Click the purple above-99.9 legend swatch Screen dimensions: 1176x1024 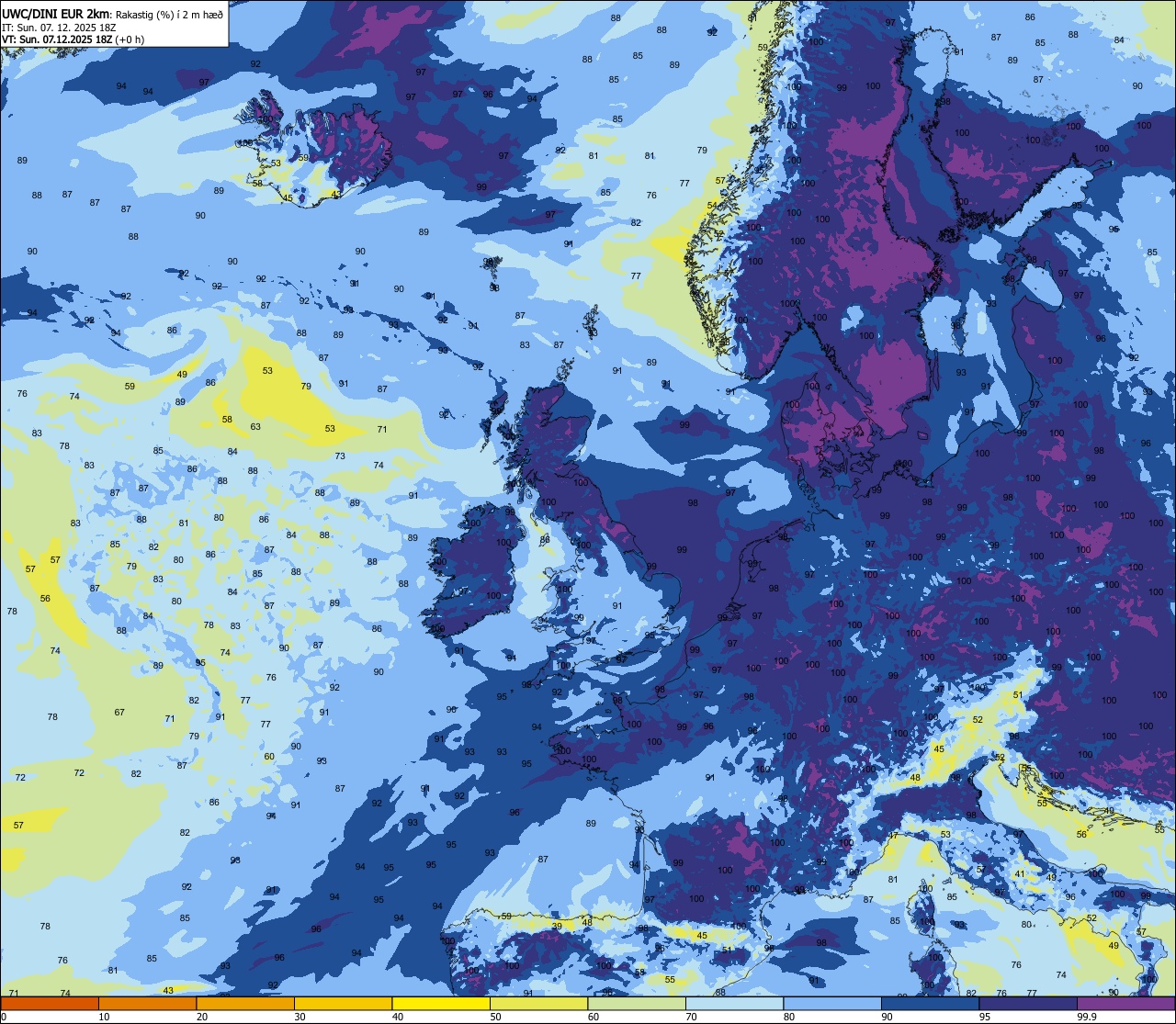tap(1125, 1003)
